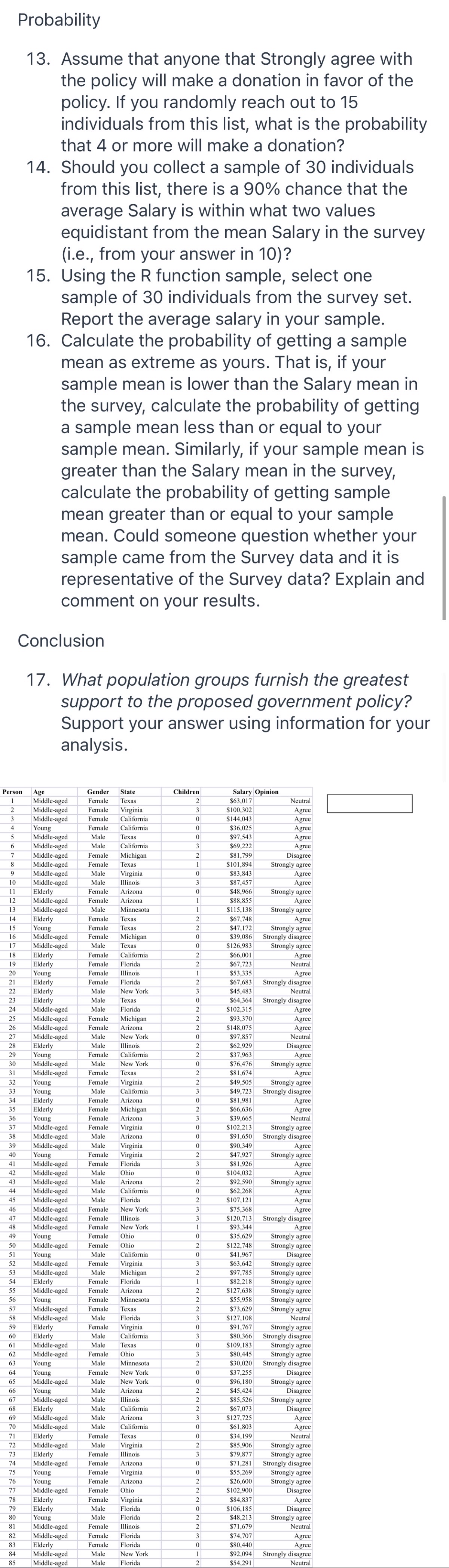Click the $144,043 salary cell

tap(239, 819)
